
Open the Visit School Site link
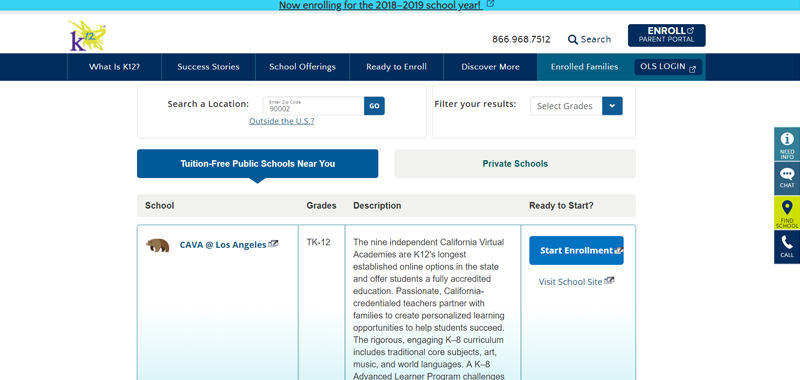click(x=570, y=282)
